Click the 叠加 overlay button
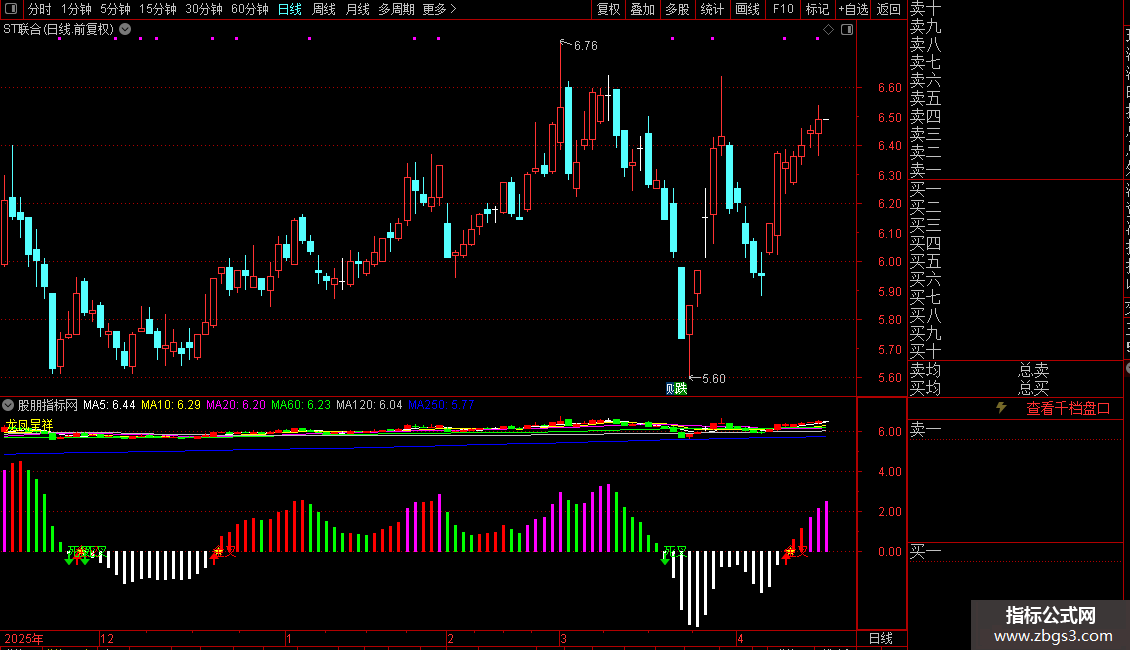 [x=643, y=9]
